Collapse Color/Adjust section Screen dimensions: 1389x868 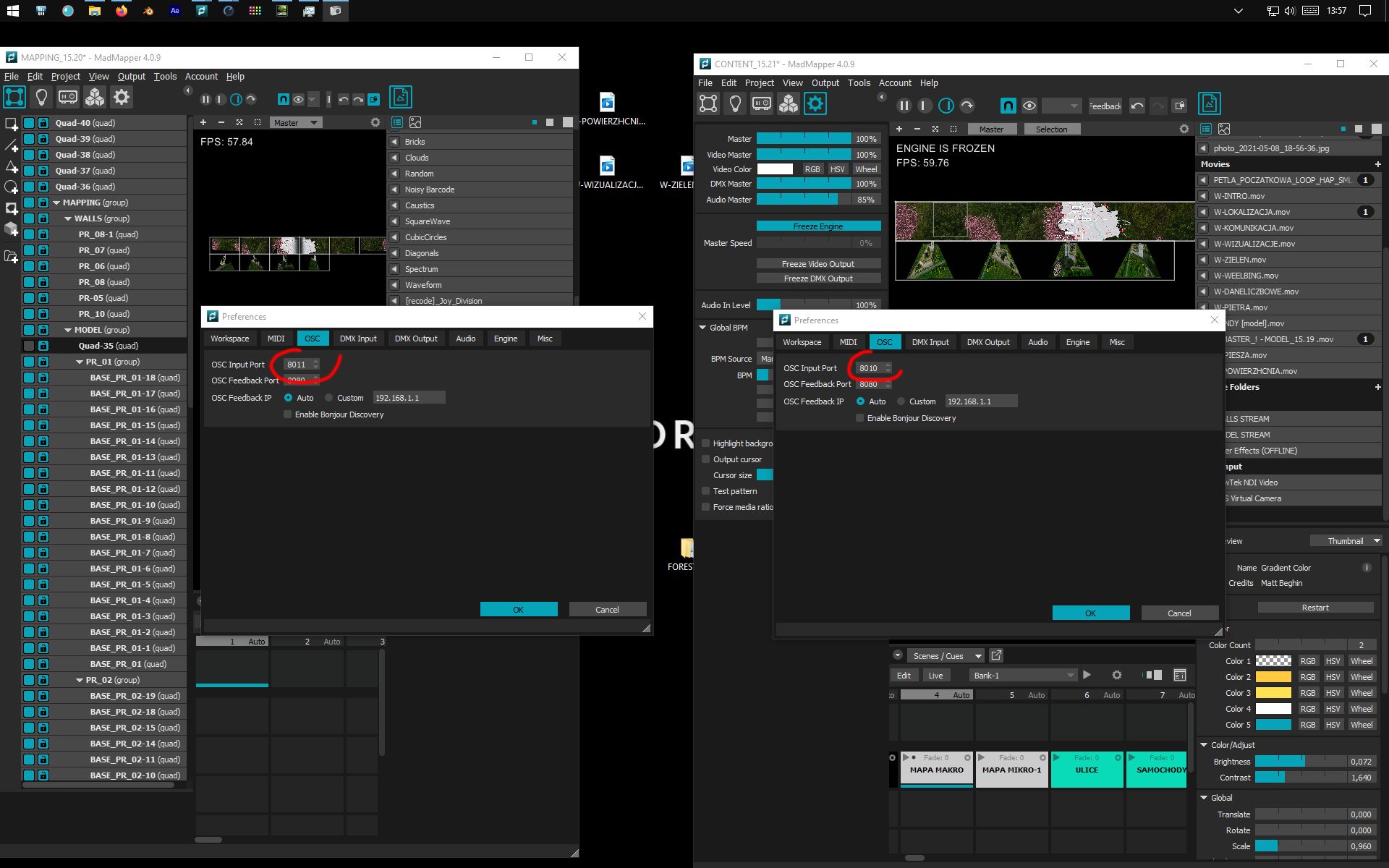1204,745
